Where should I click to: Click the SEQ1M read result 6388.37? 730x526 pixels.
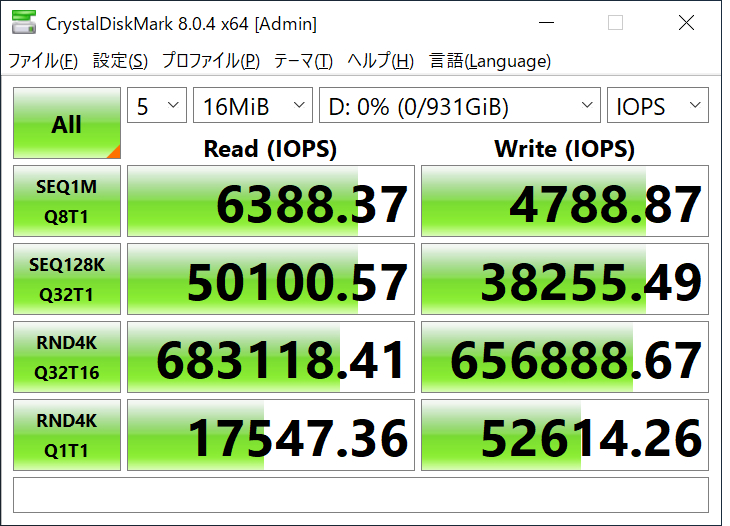(270, 201)
